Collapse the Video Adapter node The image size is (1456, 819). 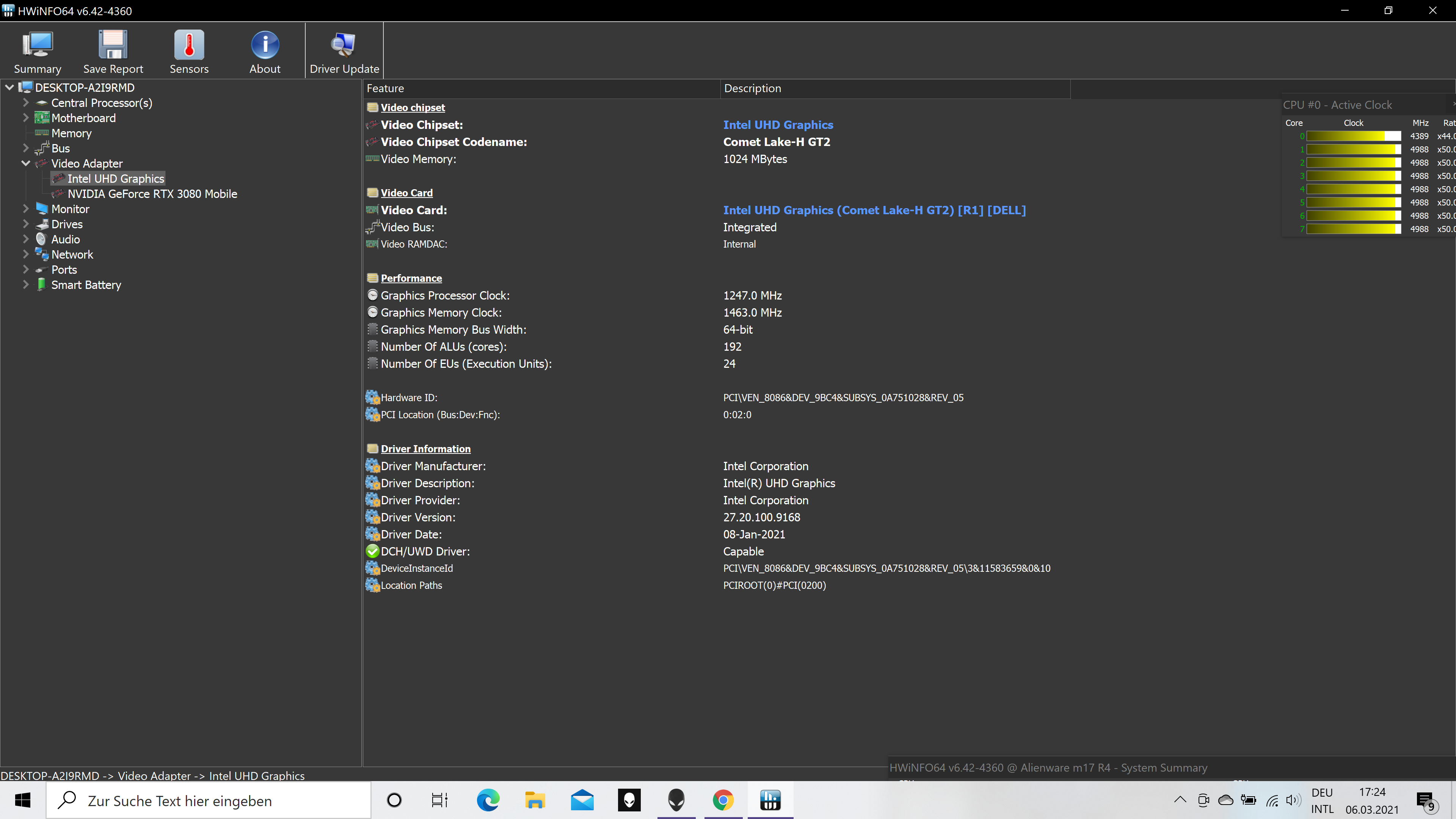[x=25, y=163]
